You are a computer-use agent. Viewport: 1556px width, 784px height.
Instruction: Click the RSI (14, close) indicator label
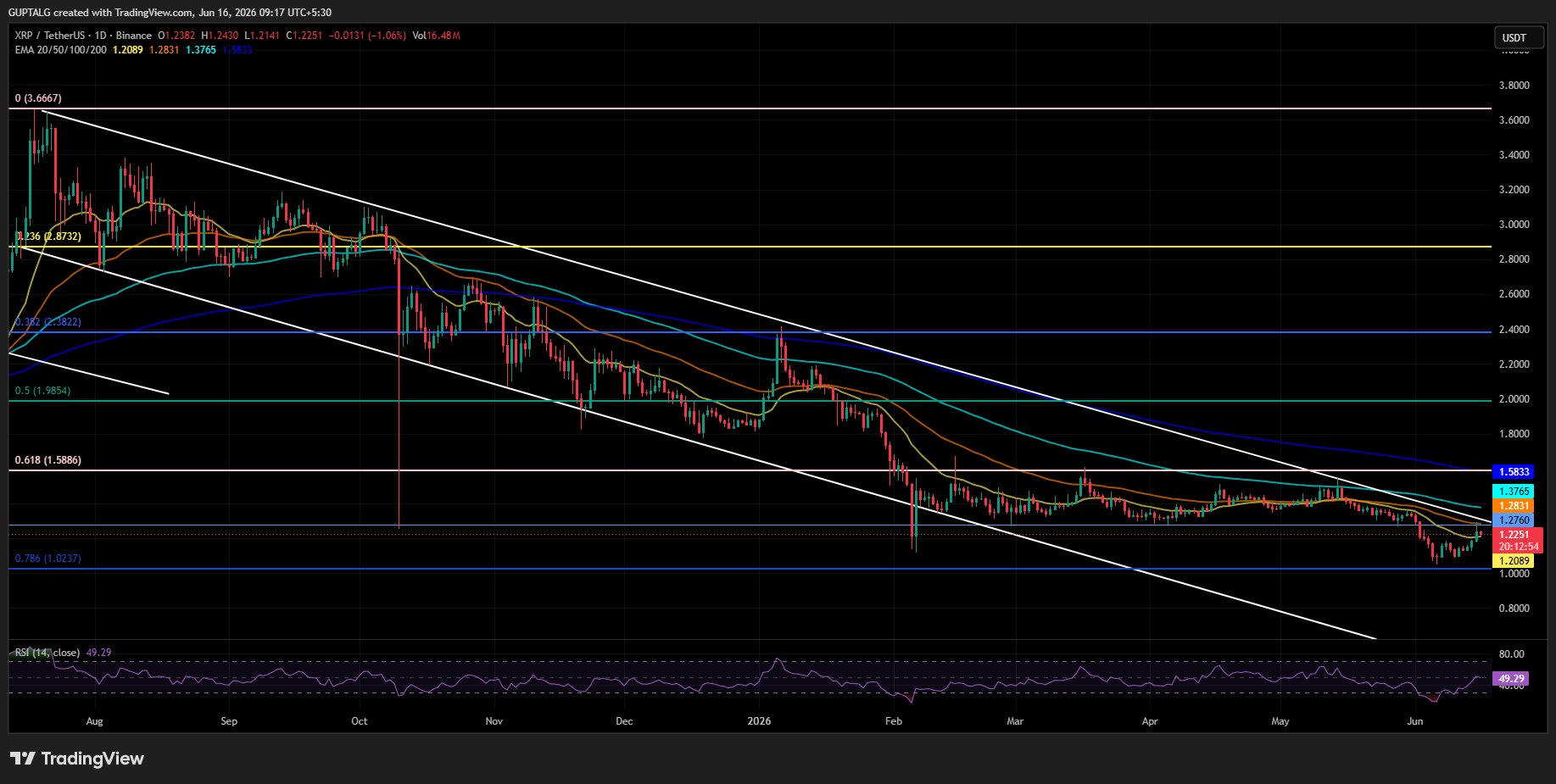pyautogui.click(x=47, y=653)
